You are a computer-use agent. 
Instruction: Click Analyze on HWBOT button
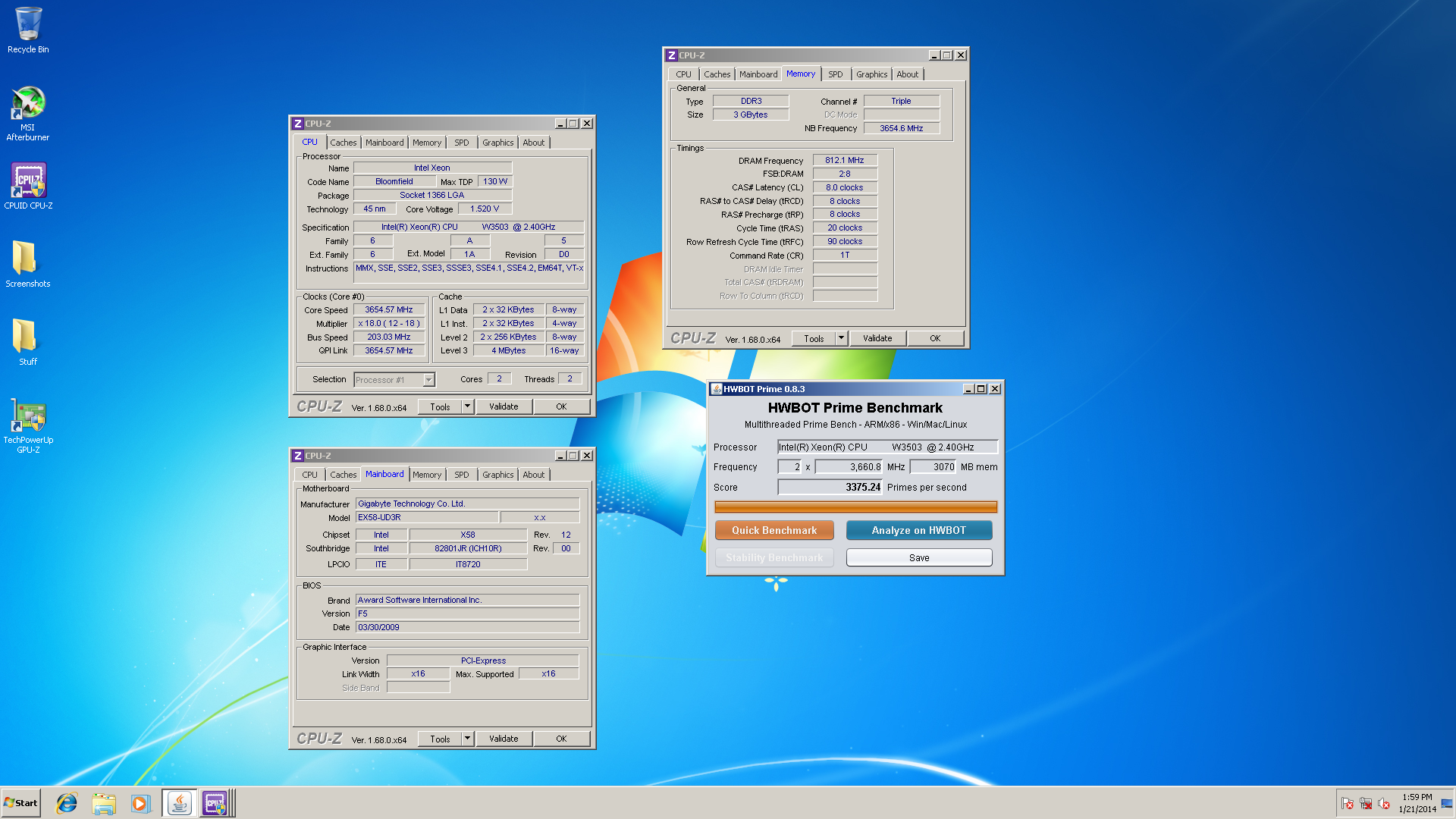tap(919, 530)
